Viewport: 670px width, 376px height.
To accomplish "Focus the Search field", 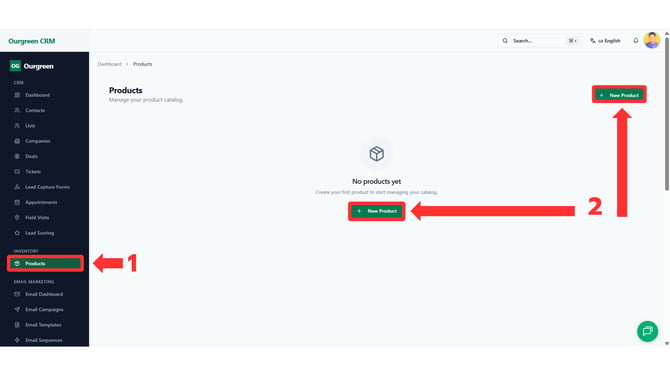I will click(x=540, y=41).
